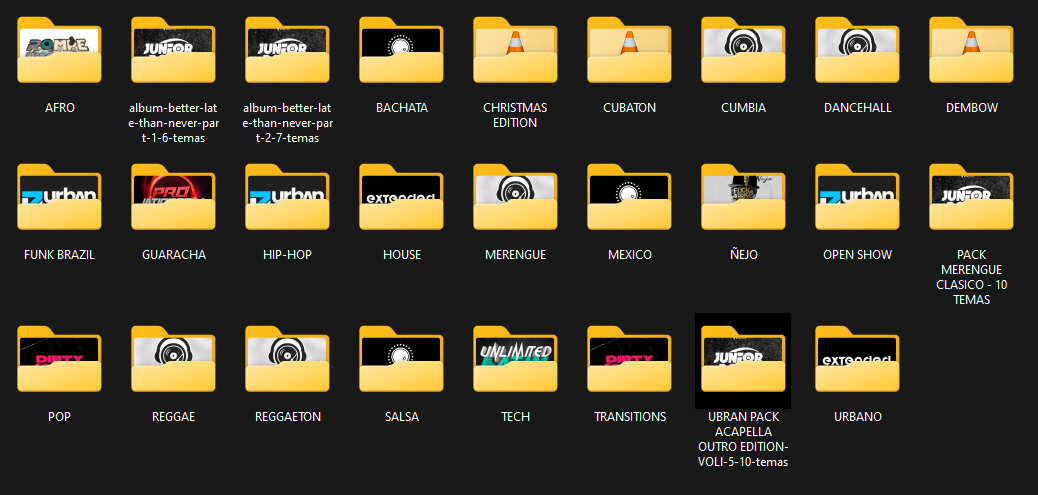This screenshot has height=495, width=1038.
Task: Click the URBANO folder name label
Action: pos(857,417)
